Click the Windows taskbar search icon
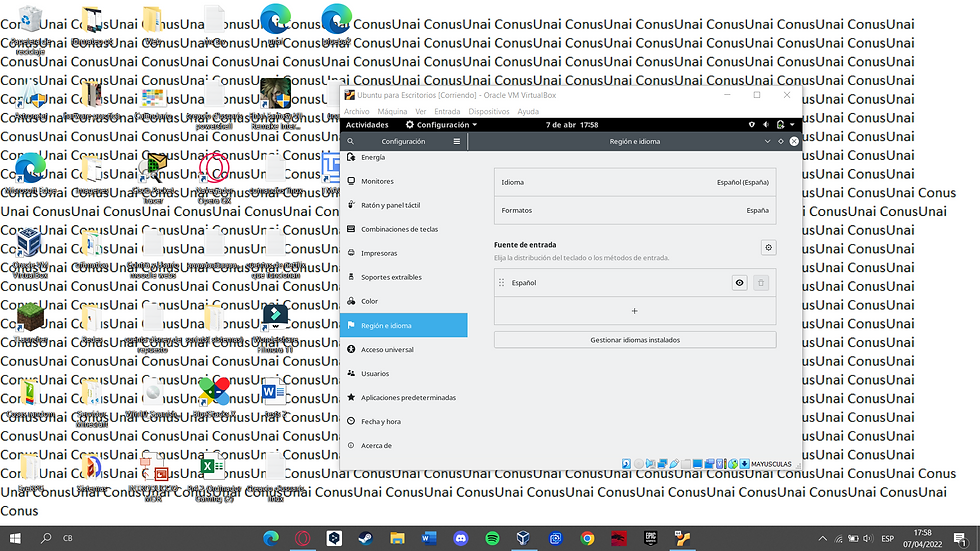The image size is (980, 551). click(x=46, y=538)
